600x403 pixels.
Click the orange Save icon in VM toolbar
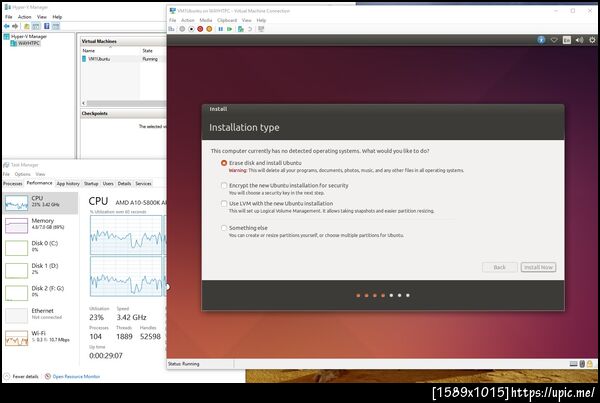click(209, 29)
